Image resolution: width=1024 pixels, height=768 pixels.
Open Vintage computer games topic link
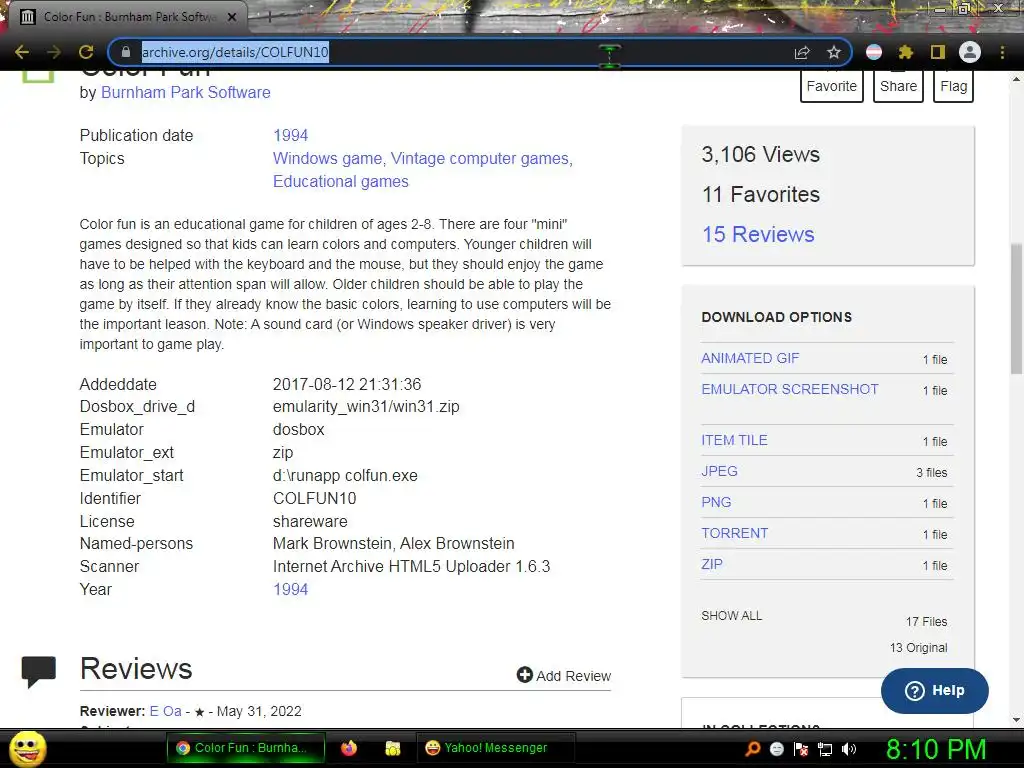point(480,158)
